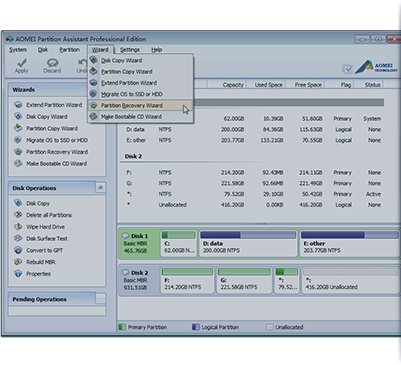The width and height of the screenshot is (401, 365).
Task: Select the 416.20GB Unallocated block
Action: point(351,280)
